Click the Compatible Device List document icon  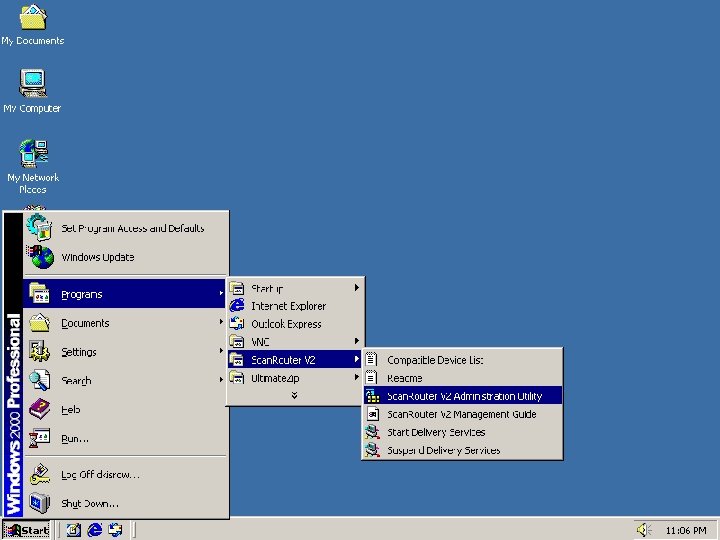click(x=371, y=360)
